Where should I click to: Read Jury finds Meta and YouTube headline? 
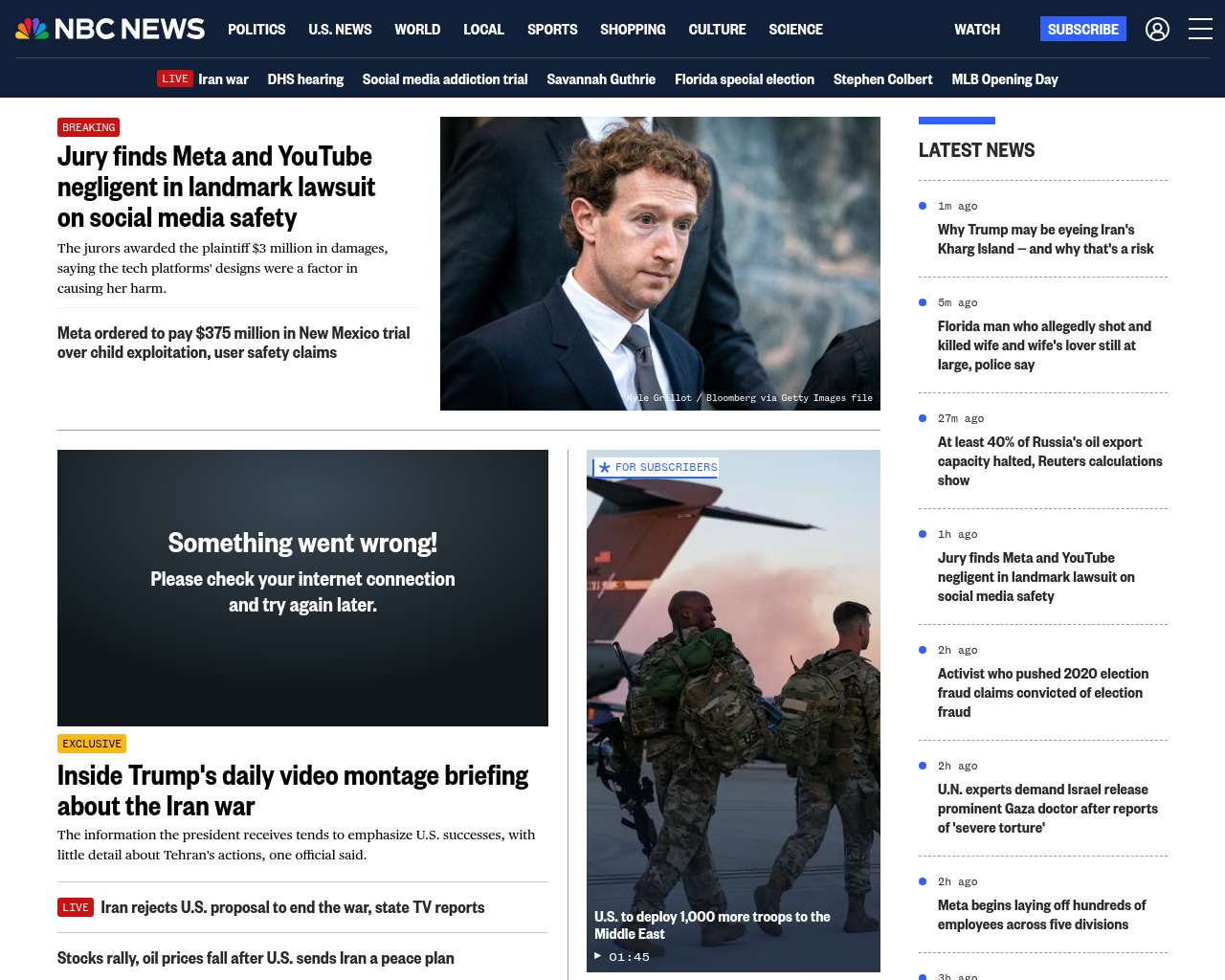(x=216, y=187)
